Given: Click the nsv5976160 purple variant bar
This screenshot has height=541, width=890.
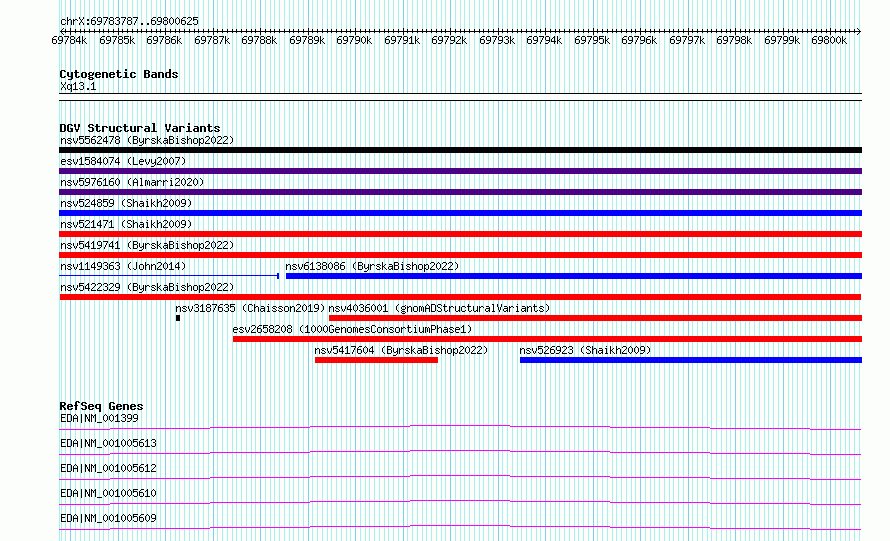Looking at the screenshot, I should tap(460, 192).
